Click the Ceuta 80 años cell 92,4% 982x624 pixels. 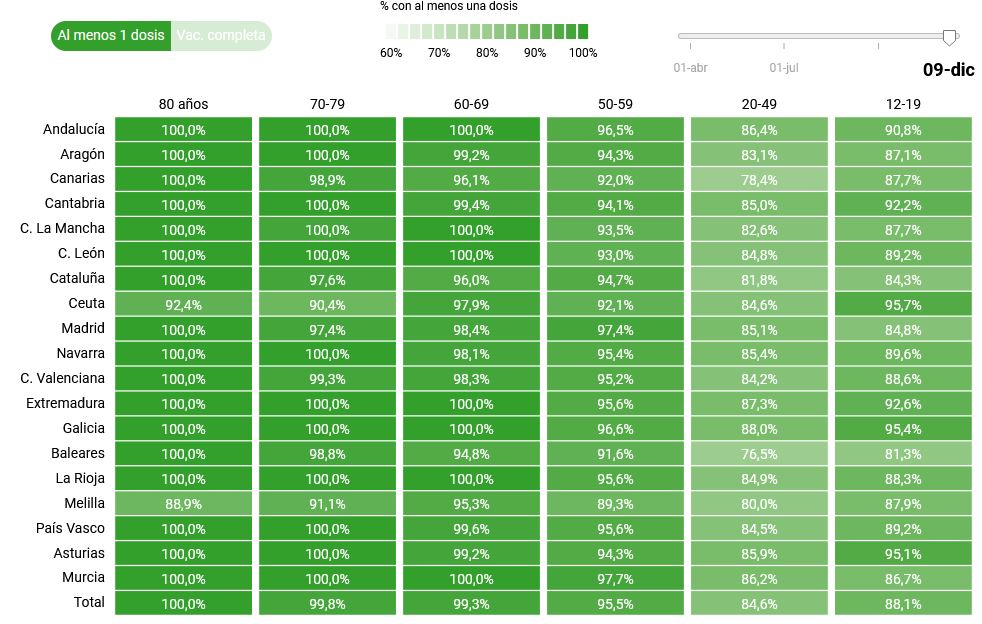coord(183,304)
